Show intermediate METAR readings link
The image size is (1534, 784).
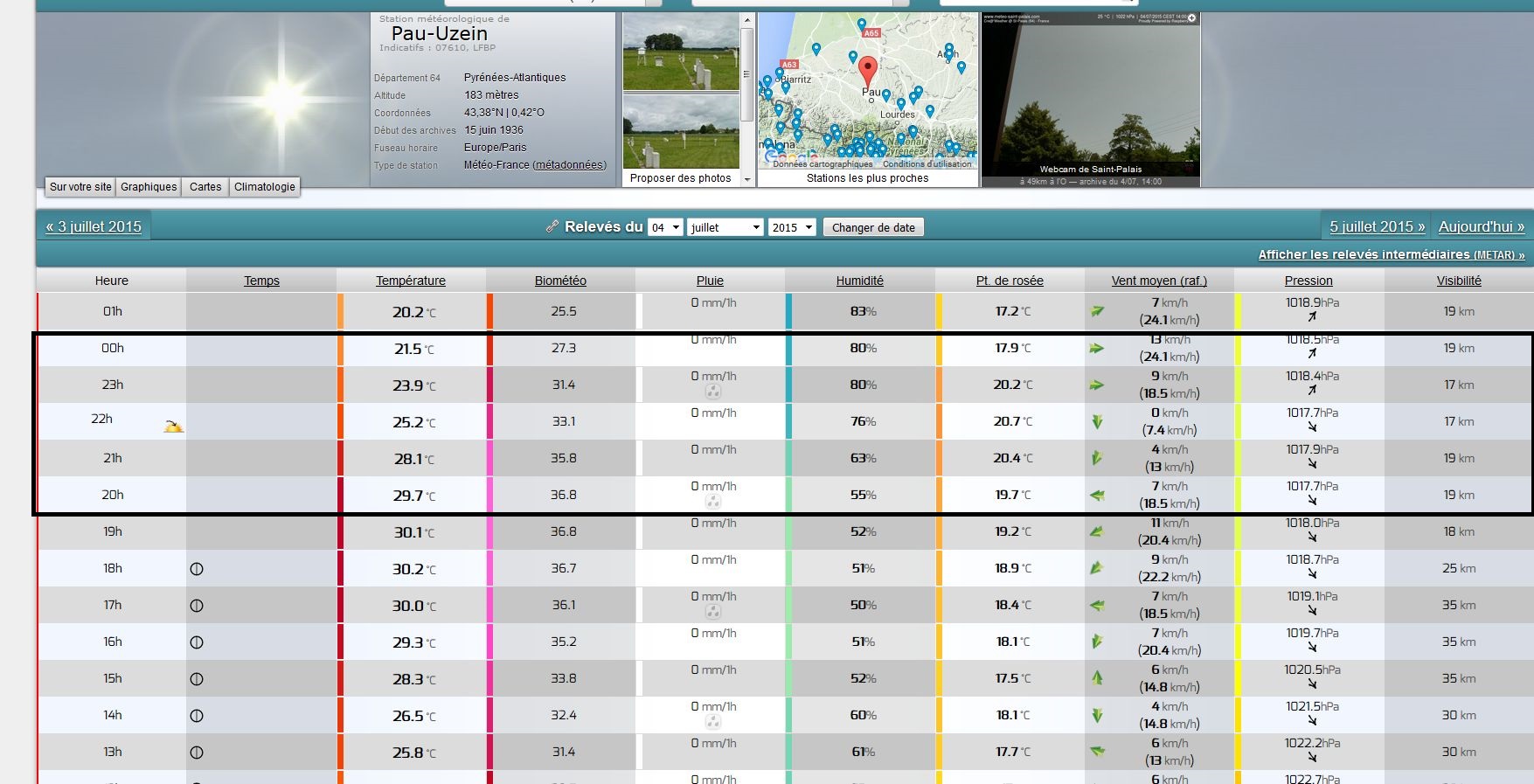pos(1391,254)
